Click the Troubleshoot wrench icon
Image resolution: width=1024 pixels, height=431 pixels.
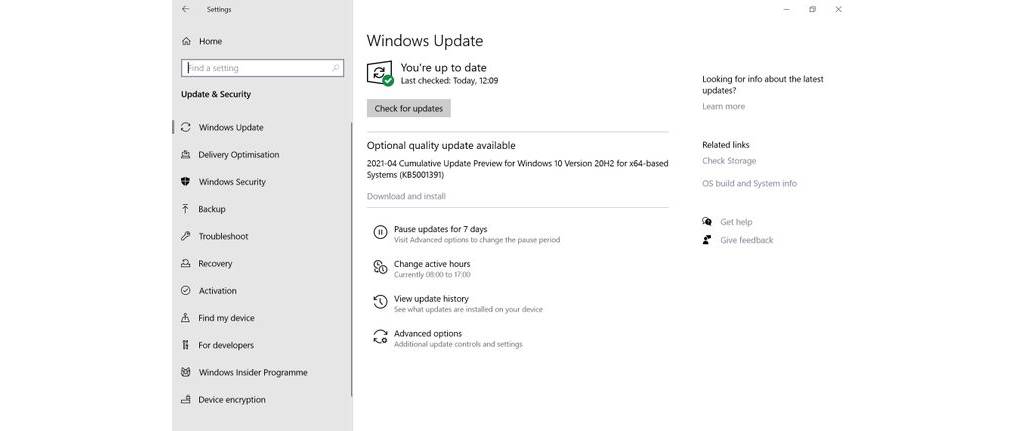click(185, 236)
